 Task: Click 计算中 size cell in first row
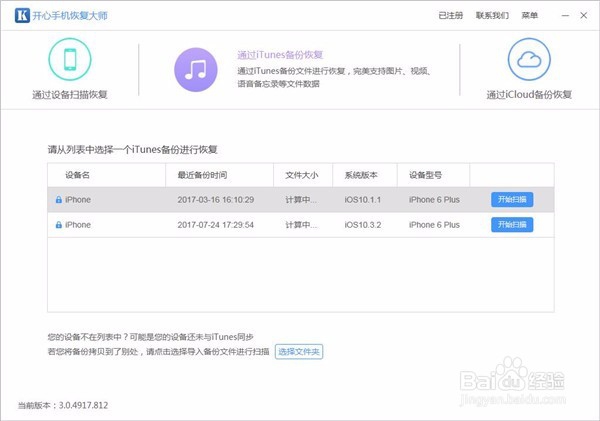click(301, 200)
